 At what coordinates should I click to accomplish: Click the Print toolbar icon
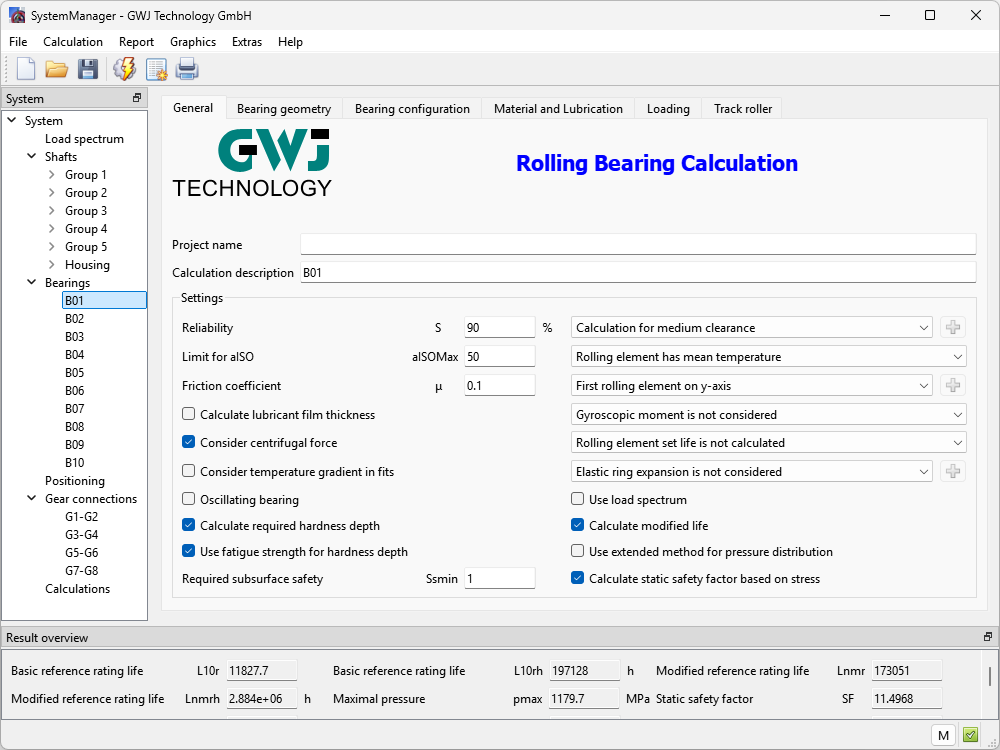pyautogui.click(x=187, y=69)
